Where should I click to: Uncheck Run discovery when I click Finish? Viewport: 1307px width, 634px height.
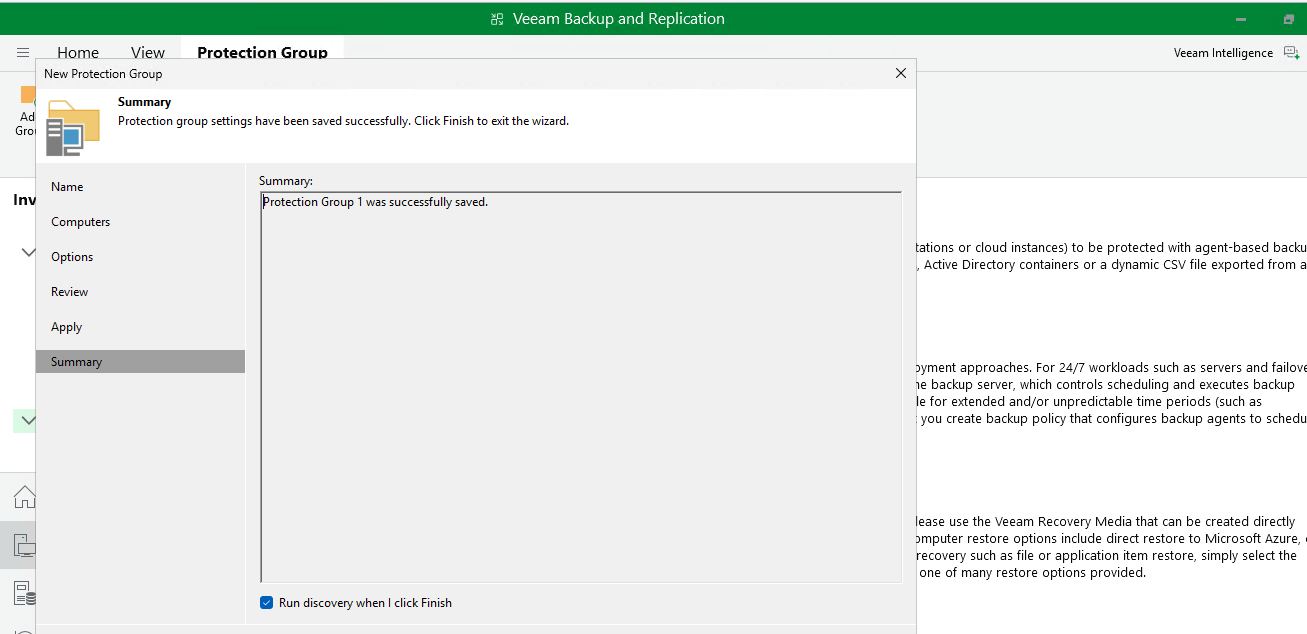266,603
